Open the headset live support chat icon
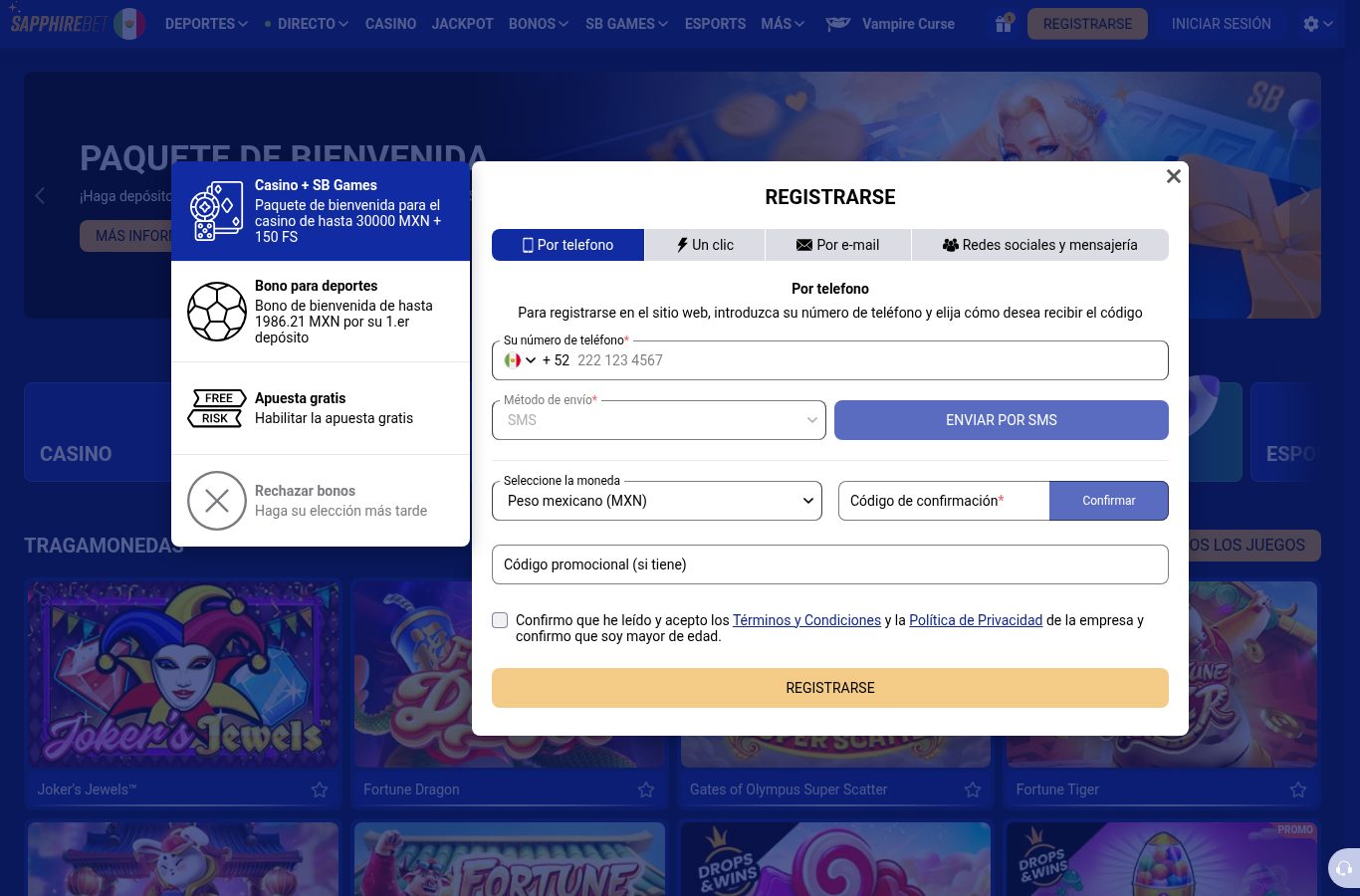This screenshot has width=1360, height=896. tap(1343, 868)
